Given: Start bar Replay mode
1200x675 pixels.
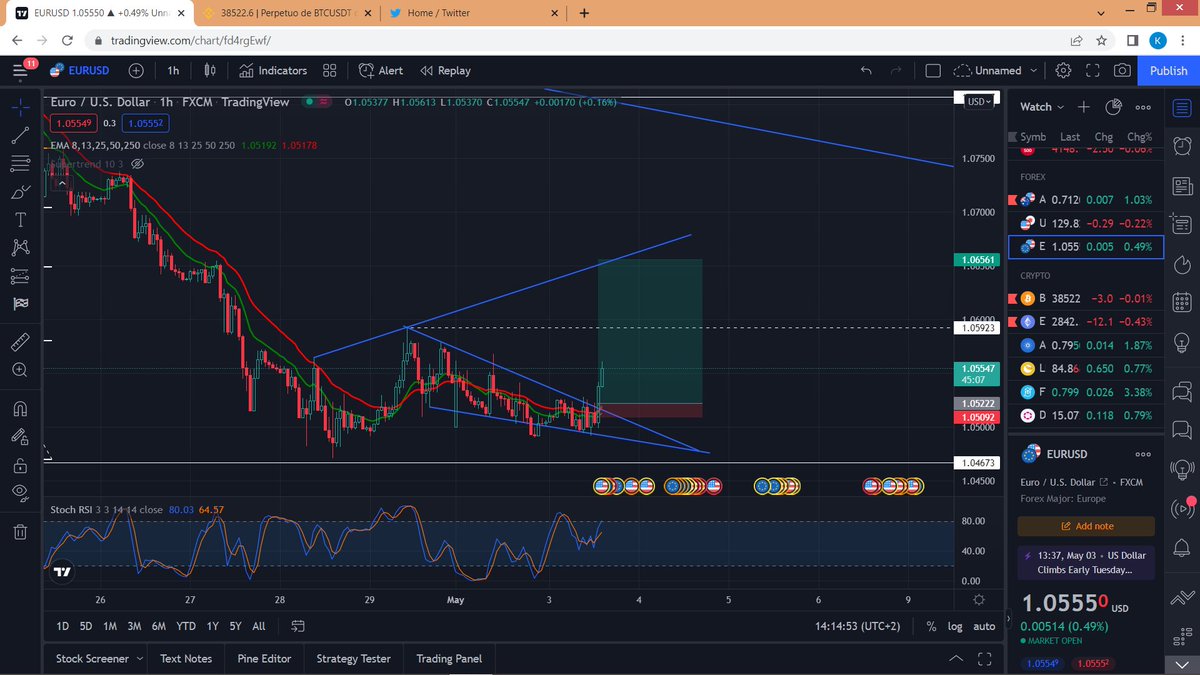Looking at the screenshot, I should pyautogui.click(x=445, y=71).
